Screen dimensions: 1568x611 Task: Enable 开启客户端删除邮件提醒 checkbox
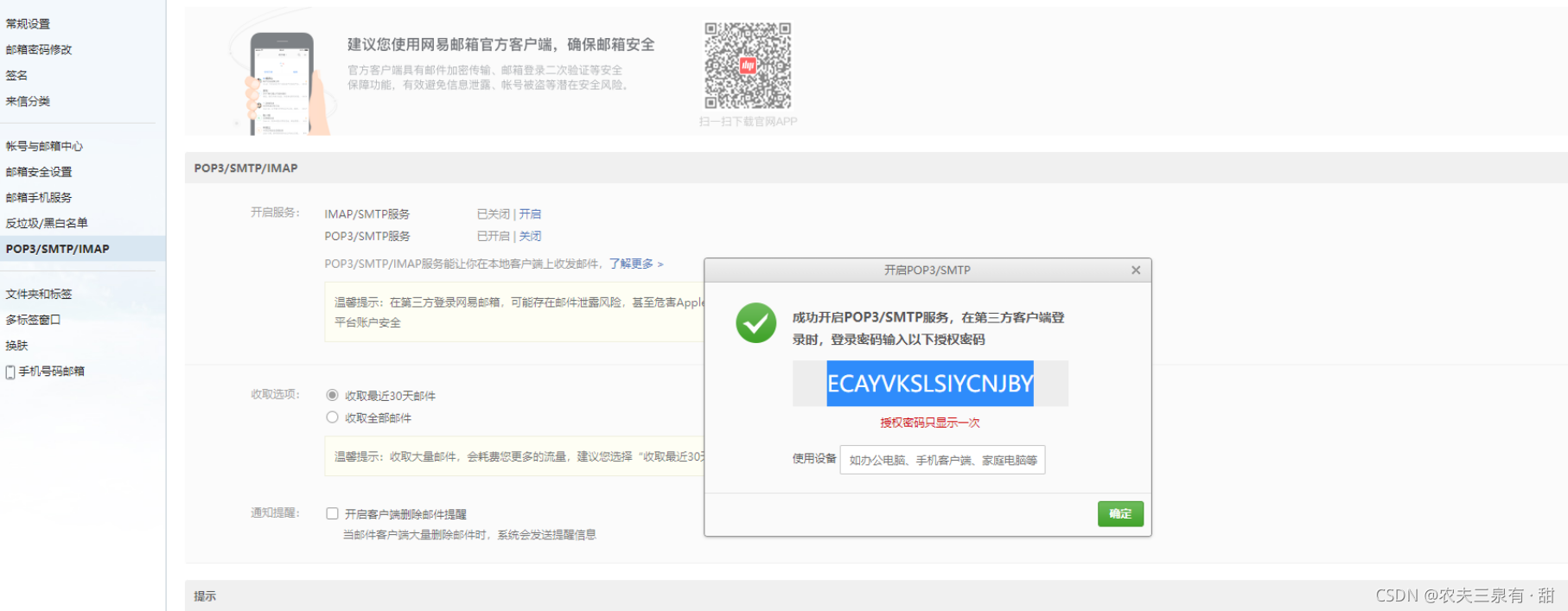click(332, 513)
